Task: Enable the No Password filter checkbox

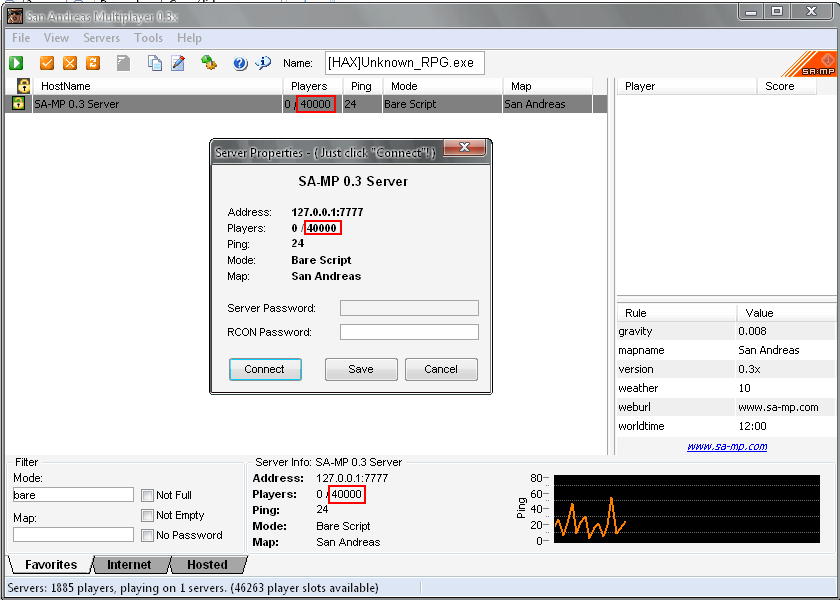Action: pos(147,535)
